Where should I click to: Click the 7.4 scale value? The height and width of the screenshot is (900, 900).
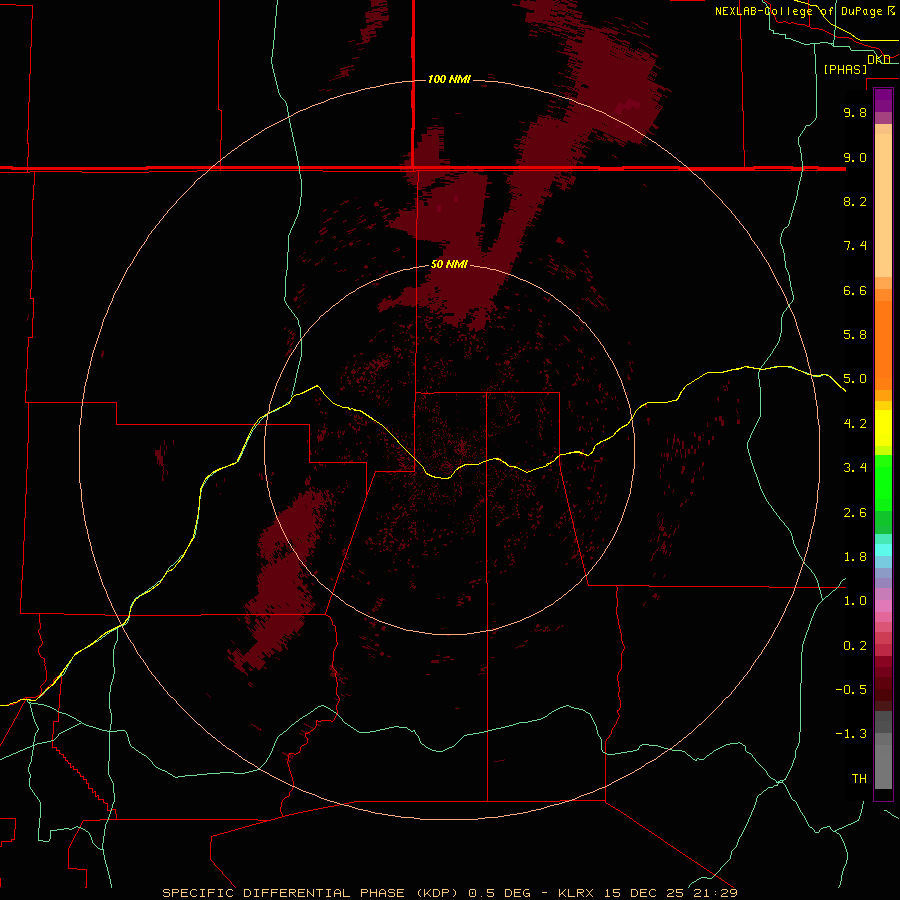(855, 246)
